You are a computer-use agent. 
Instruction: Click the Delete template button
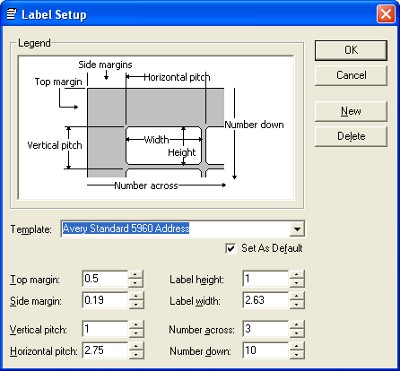351,136
